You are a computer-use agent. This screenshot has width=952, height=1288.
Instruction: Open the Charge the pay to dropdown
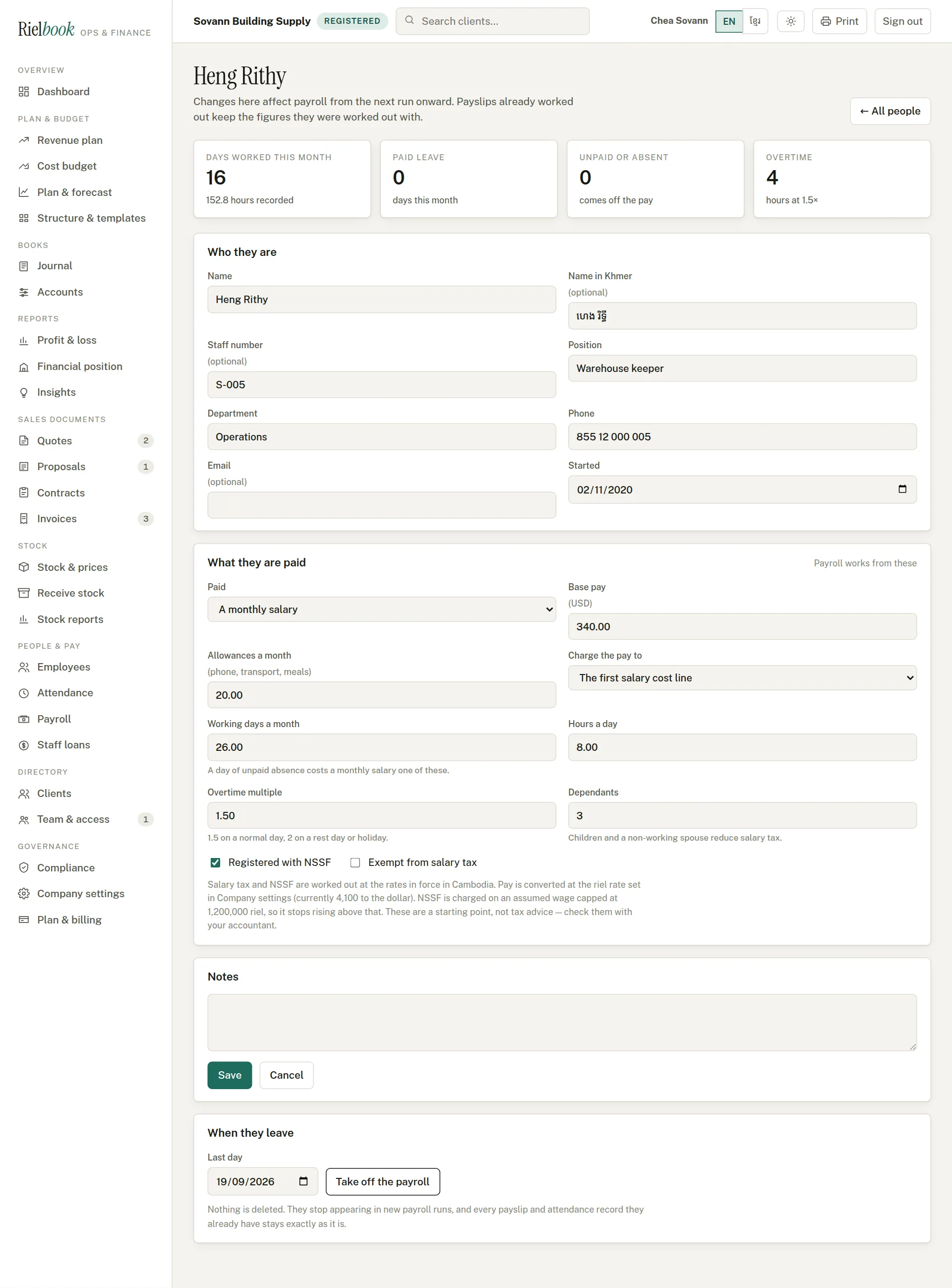pyautogui.click(x=742, y=677)
